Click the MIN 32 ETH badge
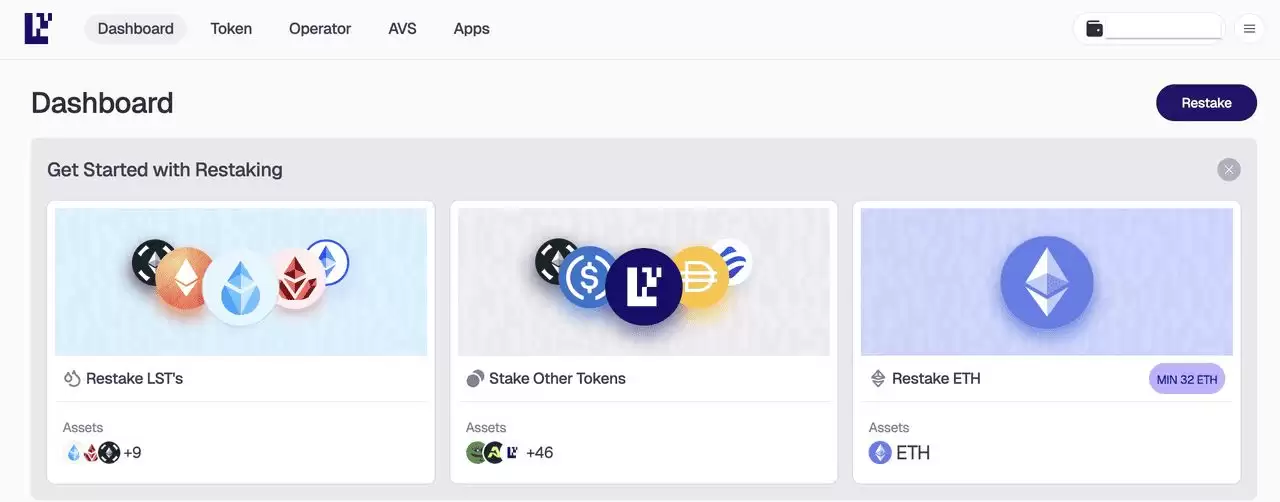This screenshot has width=1280, height=502. 1186,379
